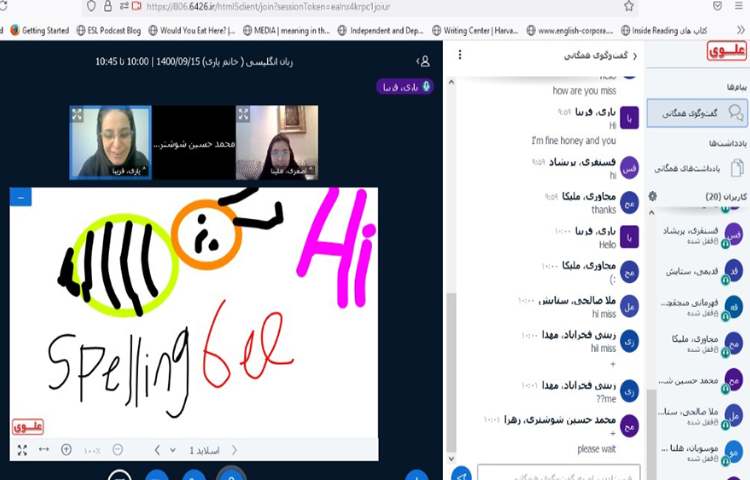Screen dimensions: 750x480
Task: Select user ملا صالحی in the user list
Action: (700, 415)
